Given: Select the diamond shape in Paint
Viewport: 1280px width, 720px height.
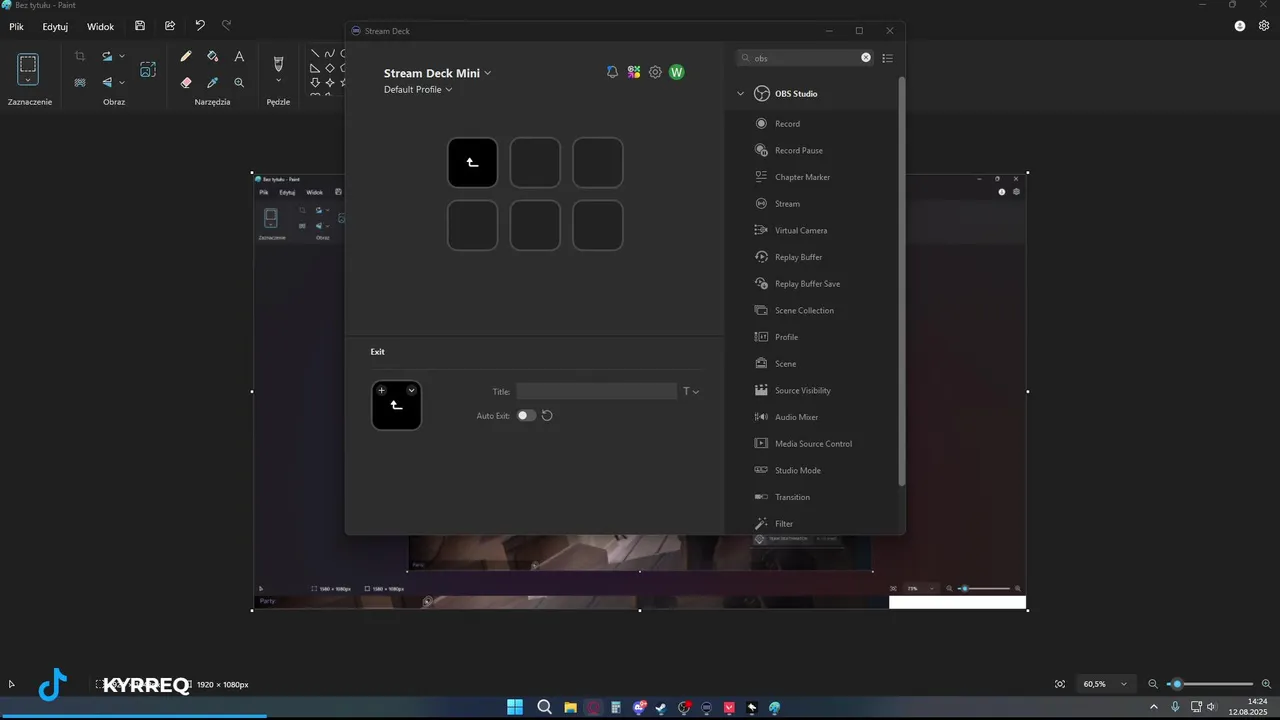Looking at the screenshot, I should 330,68.
